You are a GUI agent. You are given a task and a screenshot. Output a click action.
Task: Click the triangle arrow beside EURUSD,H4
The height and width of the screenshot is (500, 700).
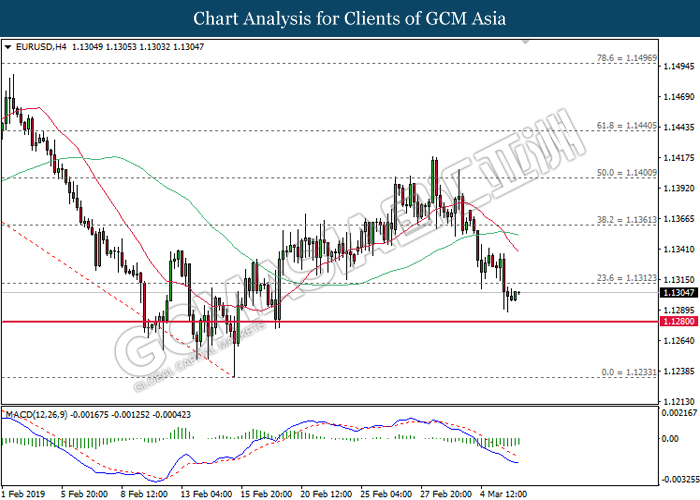[x=8, y=46]
